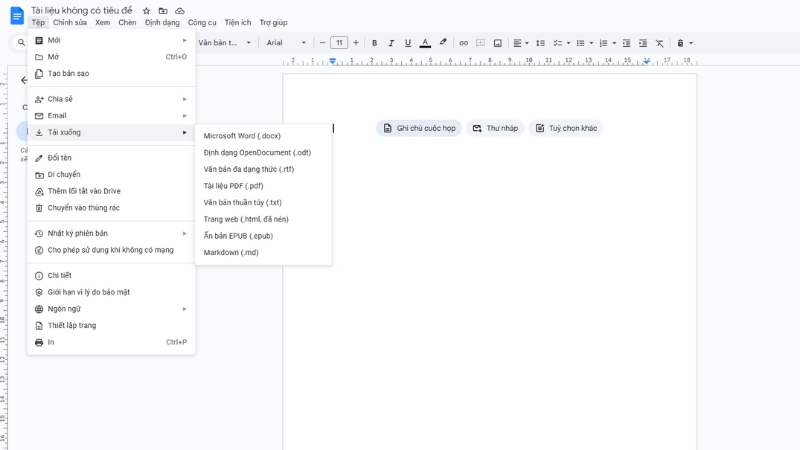Open the Xem menu
The height and width of the screenshot is (450, 800).
[x=103, y=22]
